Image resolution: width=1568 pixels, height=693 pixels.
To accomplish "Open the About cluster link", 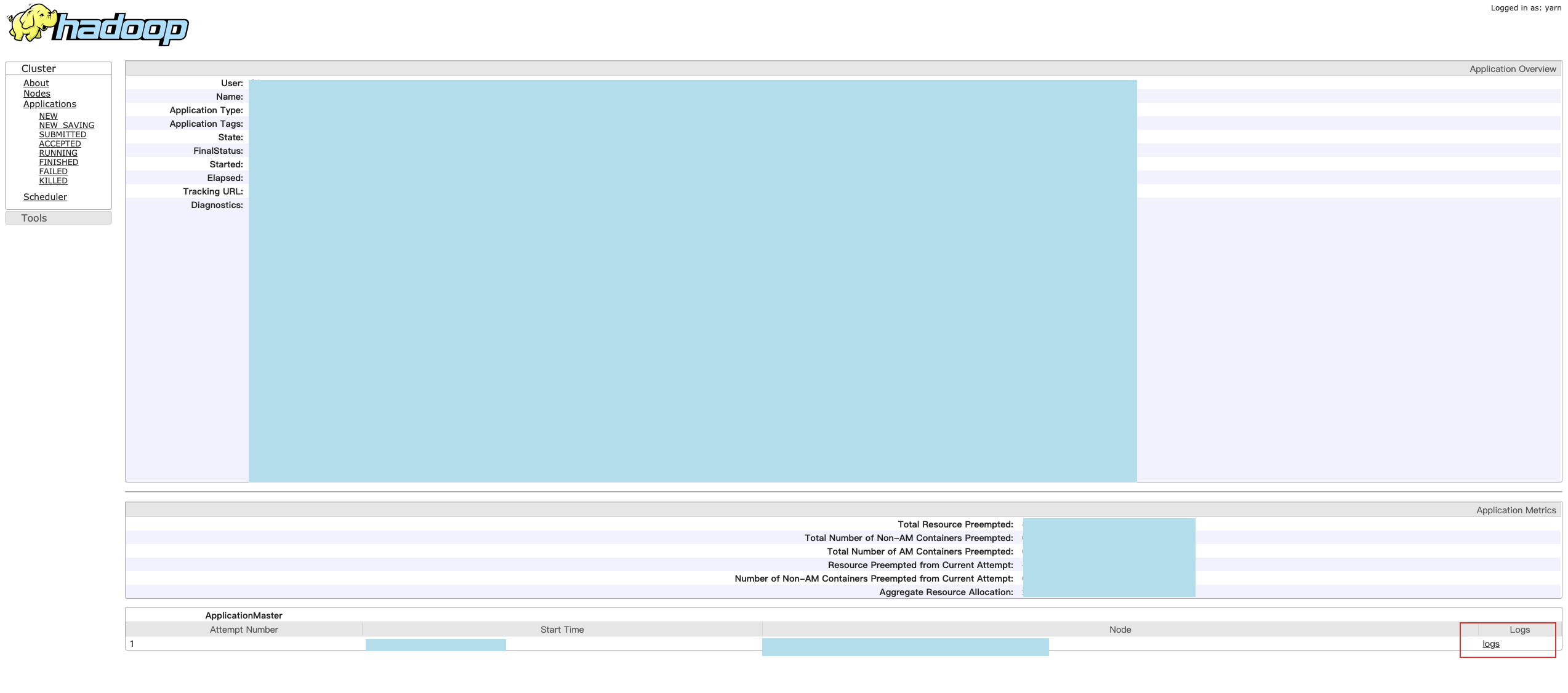I will 36,83.
